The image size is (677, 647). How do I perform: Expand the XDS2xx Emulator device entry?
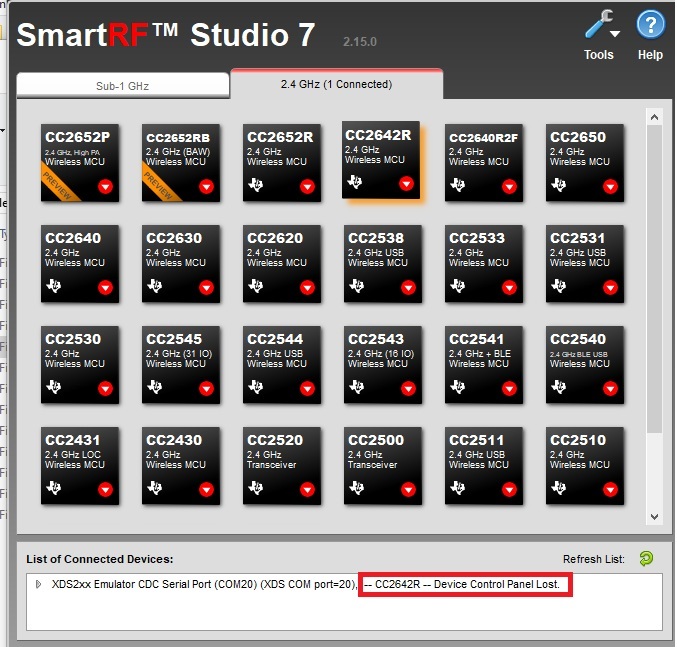(x=38, y=584)
